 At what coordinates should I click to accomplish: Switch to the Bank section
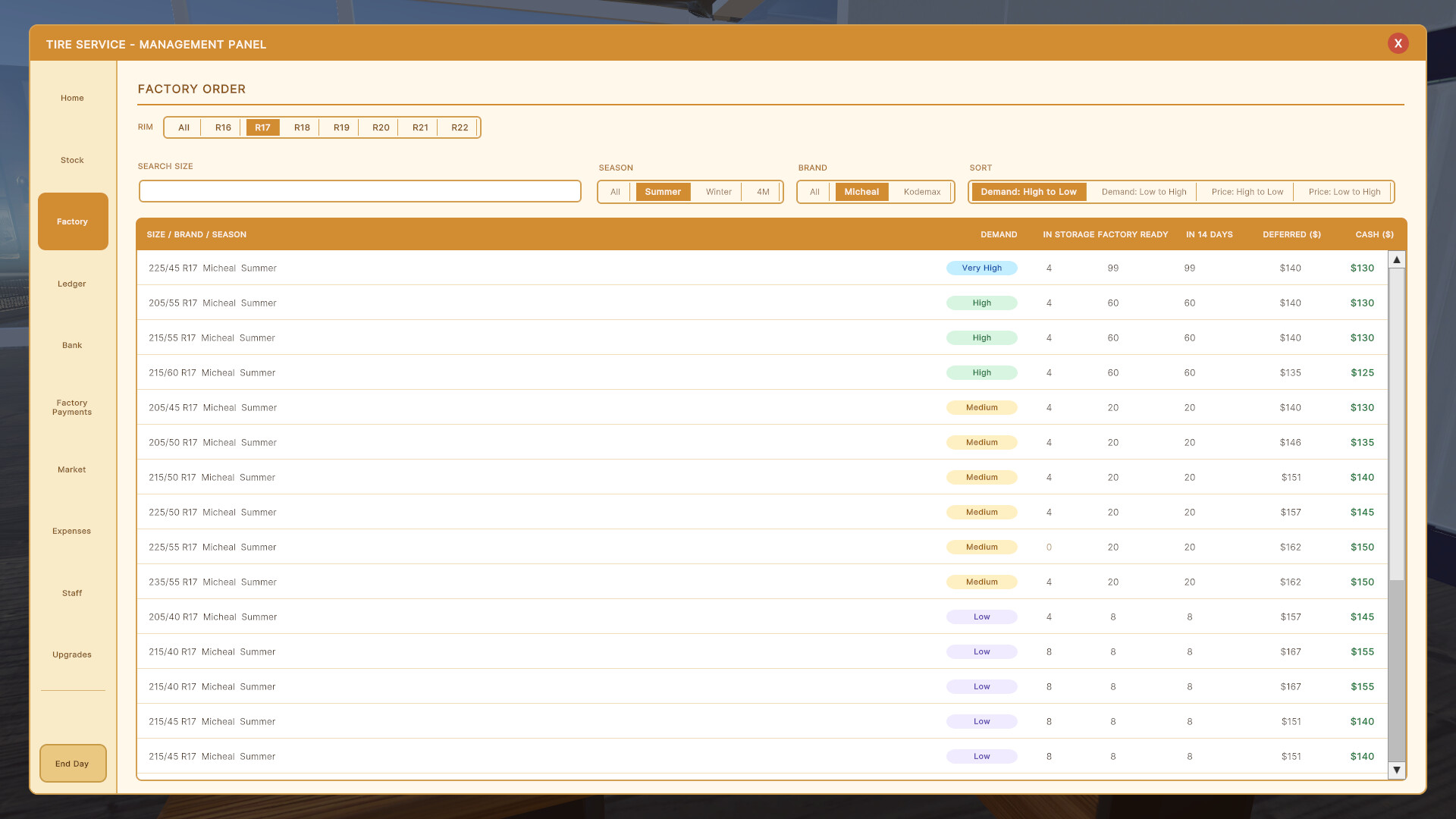coord(72,345)
